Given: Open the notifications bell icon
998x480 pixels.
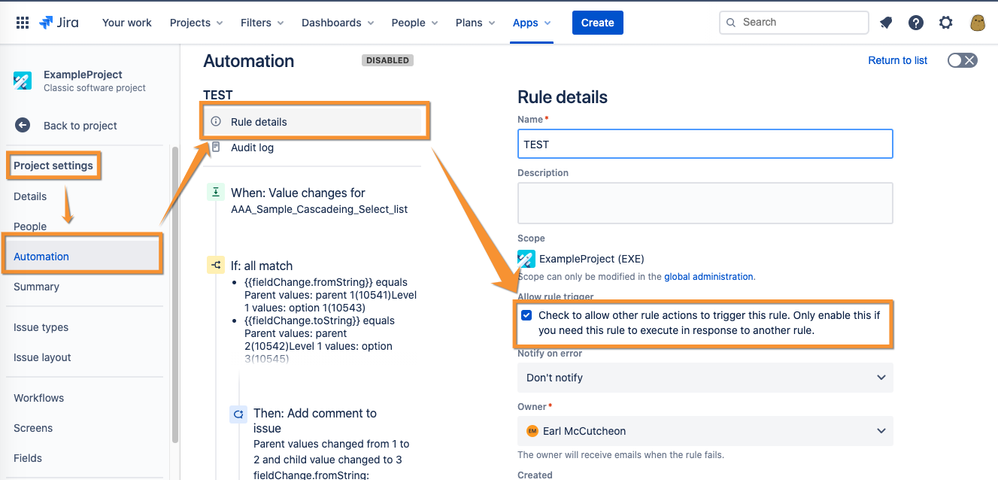Looking at the screenshot, I should 885,23.
